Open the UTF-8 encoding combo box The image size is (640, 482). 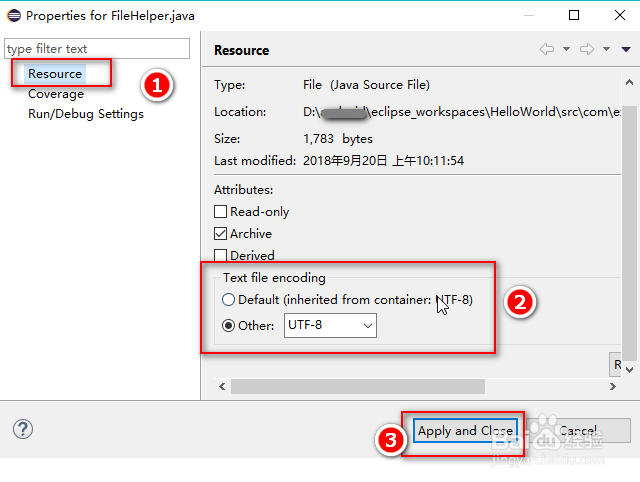331,325
